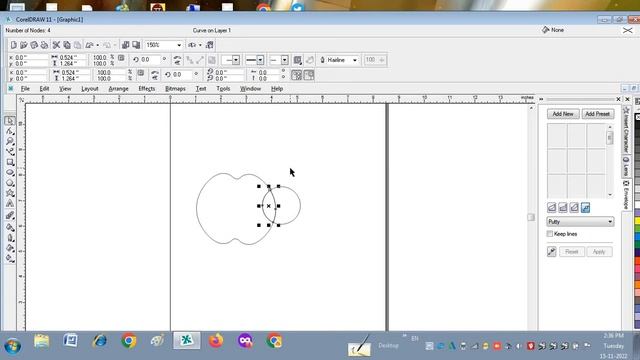The image size is (640, 360).
Task: Click the Save icon in toolbar
Action: tap(34, 45)
